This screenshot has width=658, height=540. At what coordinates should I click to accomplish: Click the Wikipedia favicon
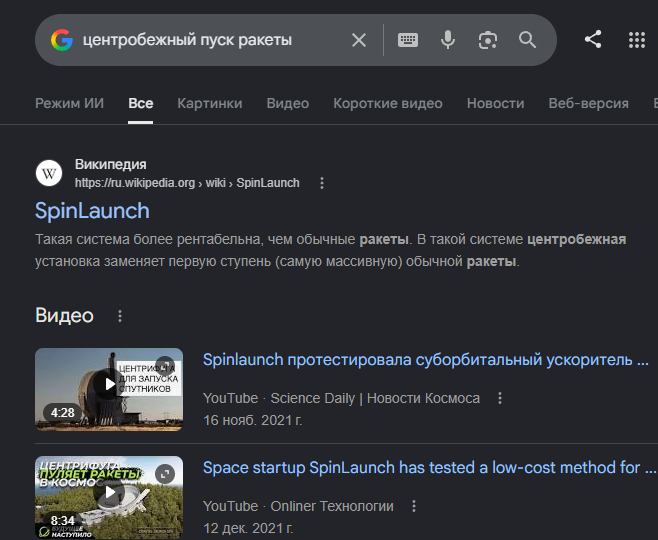(x=49, y=173)
